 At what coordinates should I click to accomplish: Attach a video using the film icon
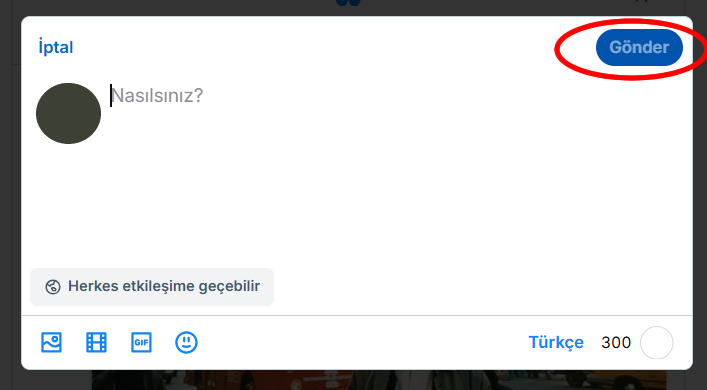point(96,342)
